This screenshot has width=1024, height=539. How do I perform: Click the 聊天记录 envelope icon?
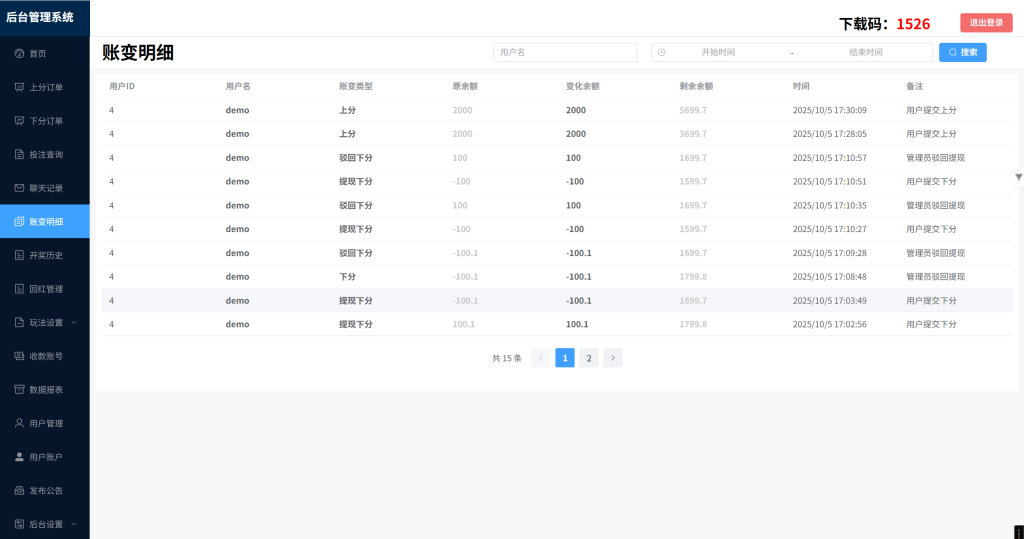pyautogui.click(x=19, y=188)
